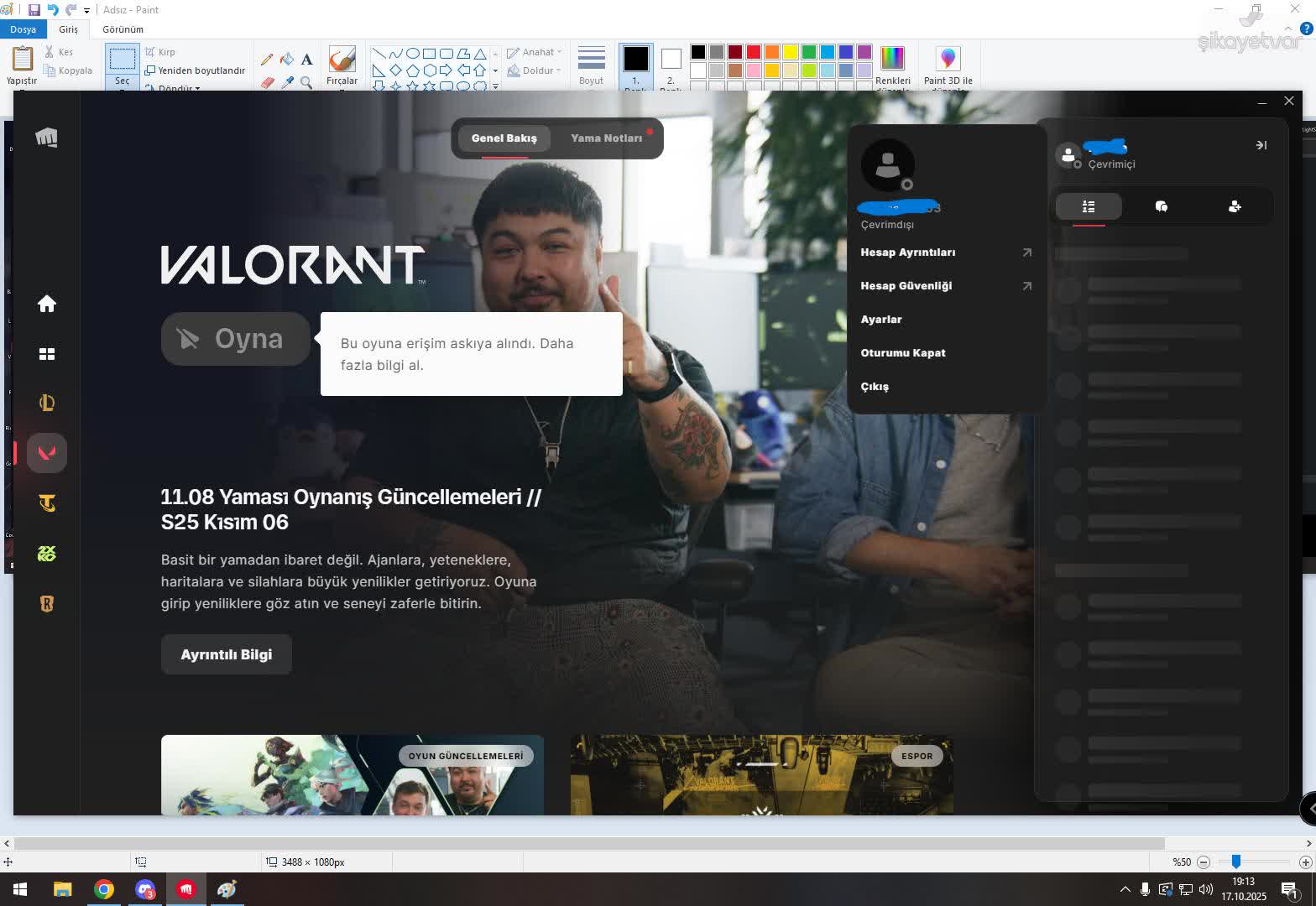Click the Yapıştır paste button
The width and height of the screenshot is (1316, 906).
click(22, 65)
